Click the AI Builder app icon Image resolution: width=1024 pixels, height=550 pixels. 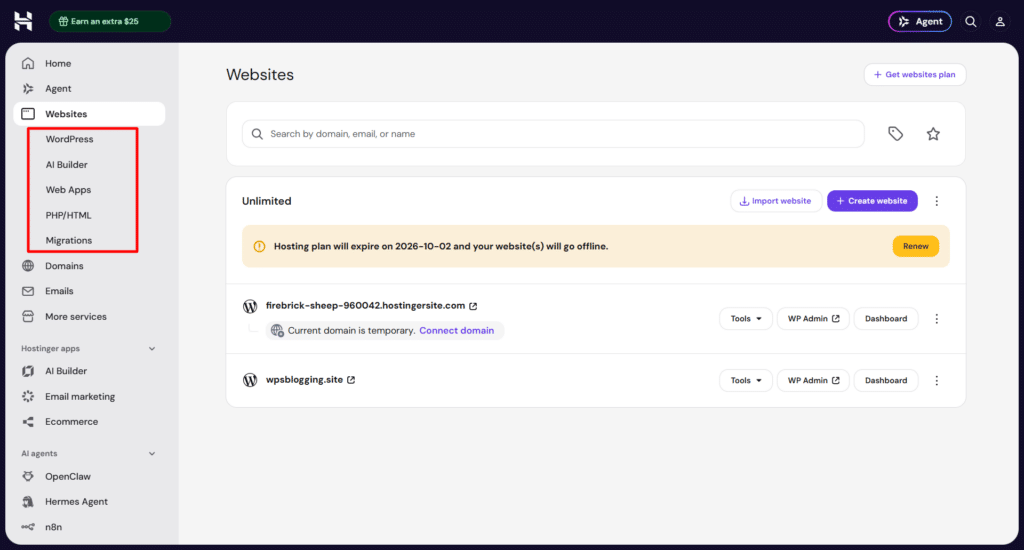pyautogui.click(x=28, y=371)
